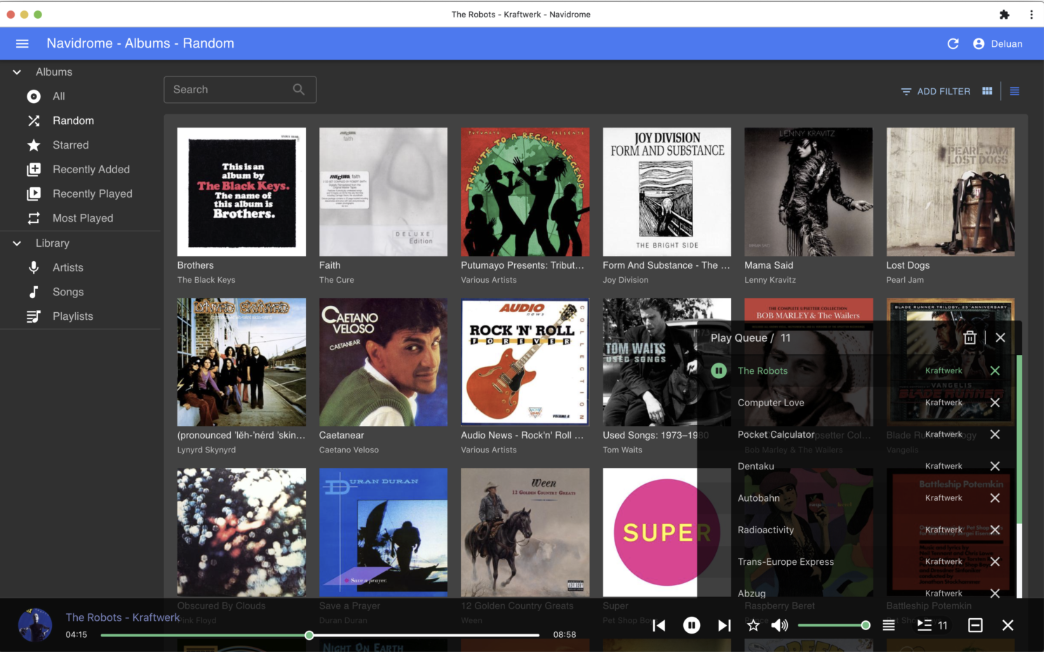Pause the current song in the player bar
The width and height of the screenshot is (1044, 652).
(691, 625)
